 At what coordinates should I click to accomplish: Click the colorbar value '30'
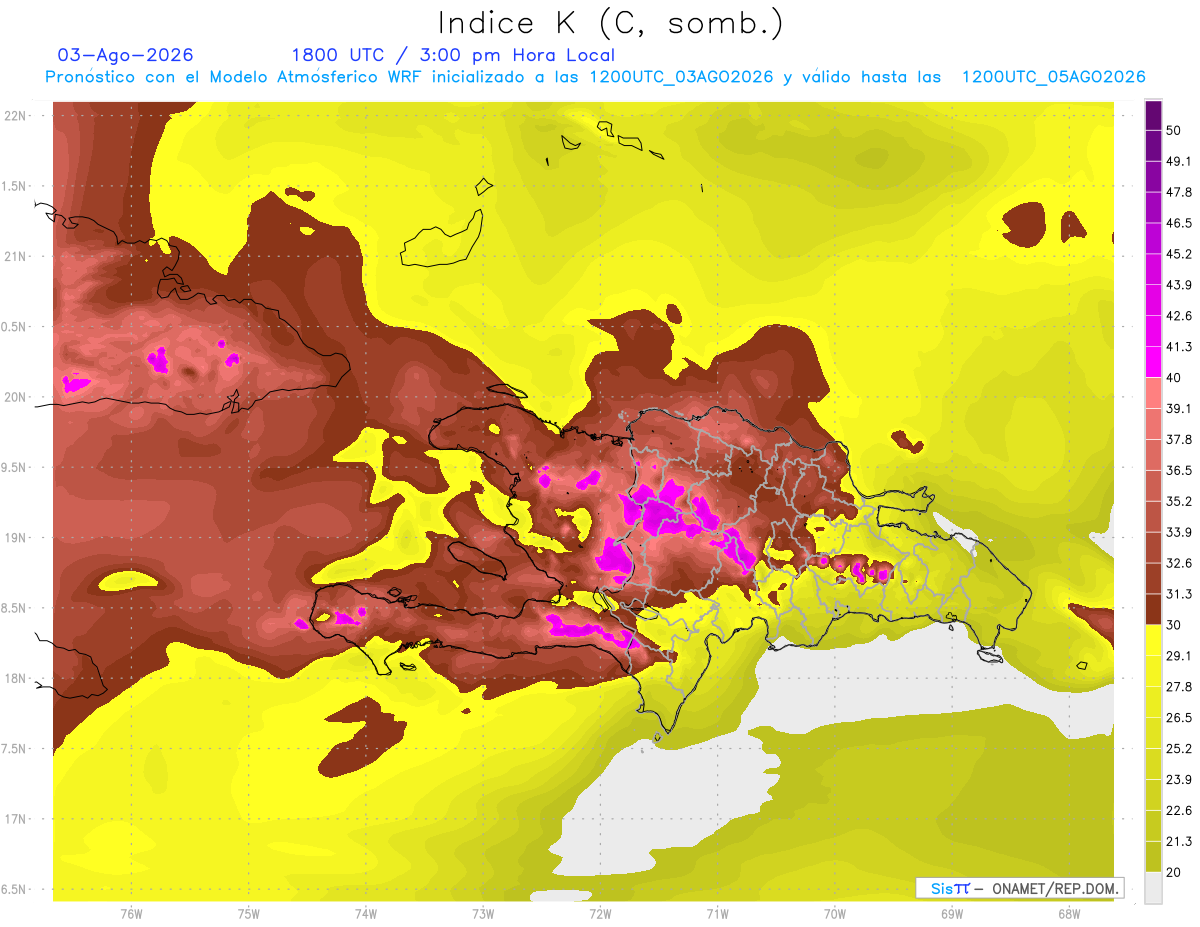pos(1175,624)
